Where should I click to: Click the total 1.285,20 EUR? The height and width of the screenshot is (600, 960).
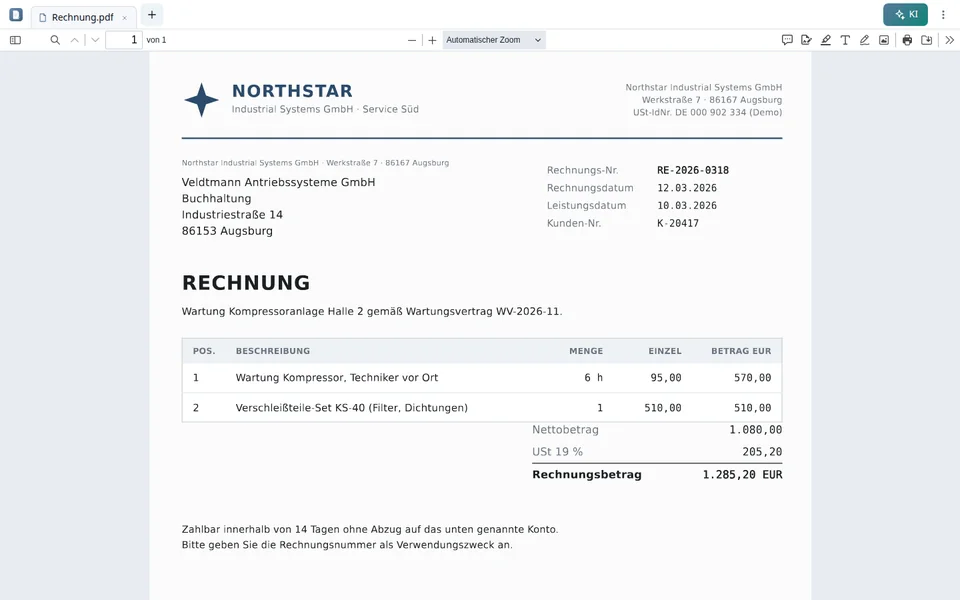tap(742, 474)
